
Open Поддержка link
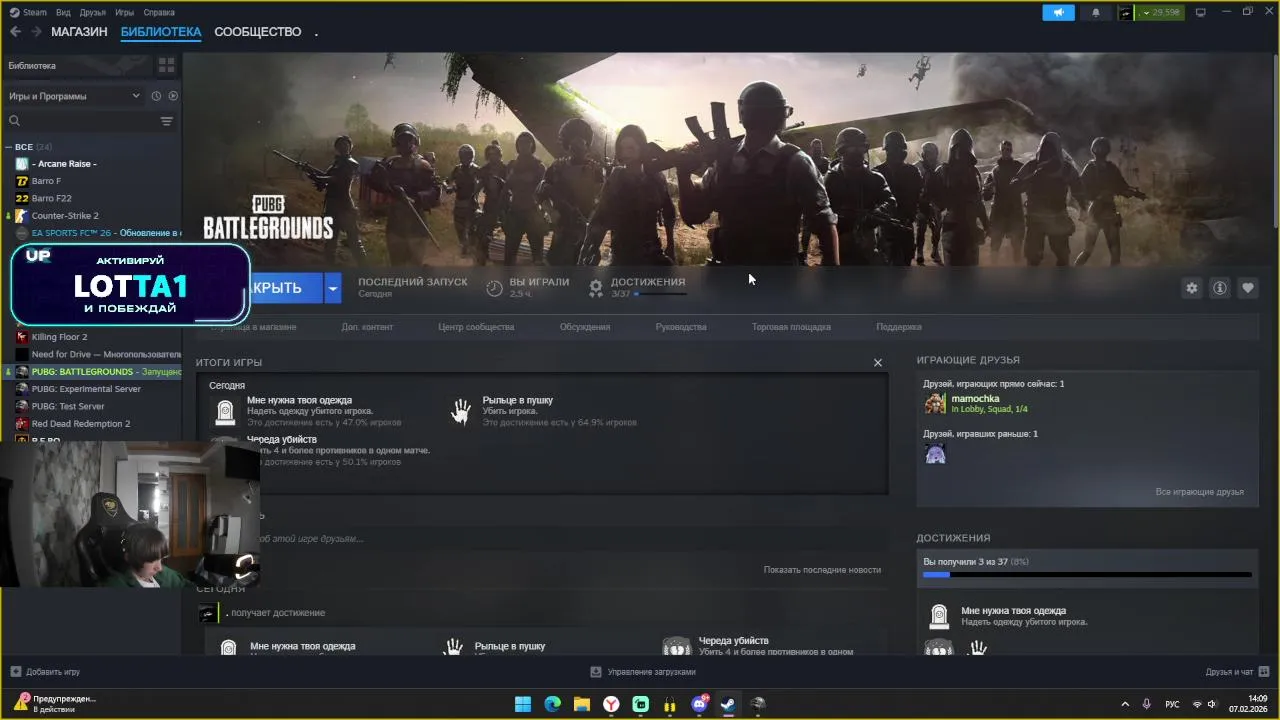pos(899,327)
